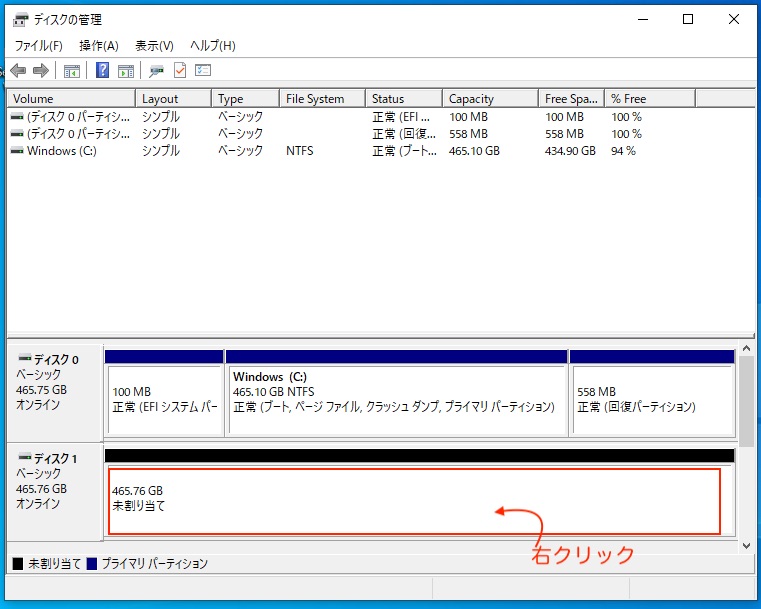This screenshot has width=761, height=609.
Task: Click the 465.10 GB capacity cell
Action: click(x=474, y=151)
